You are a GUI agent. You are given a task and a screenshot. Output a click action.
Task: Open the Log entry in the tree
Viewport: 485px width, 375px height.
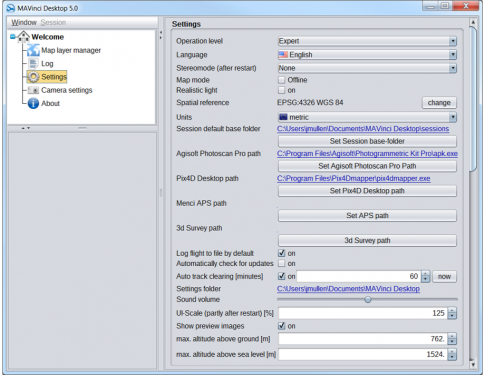47,63
